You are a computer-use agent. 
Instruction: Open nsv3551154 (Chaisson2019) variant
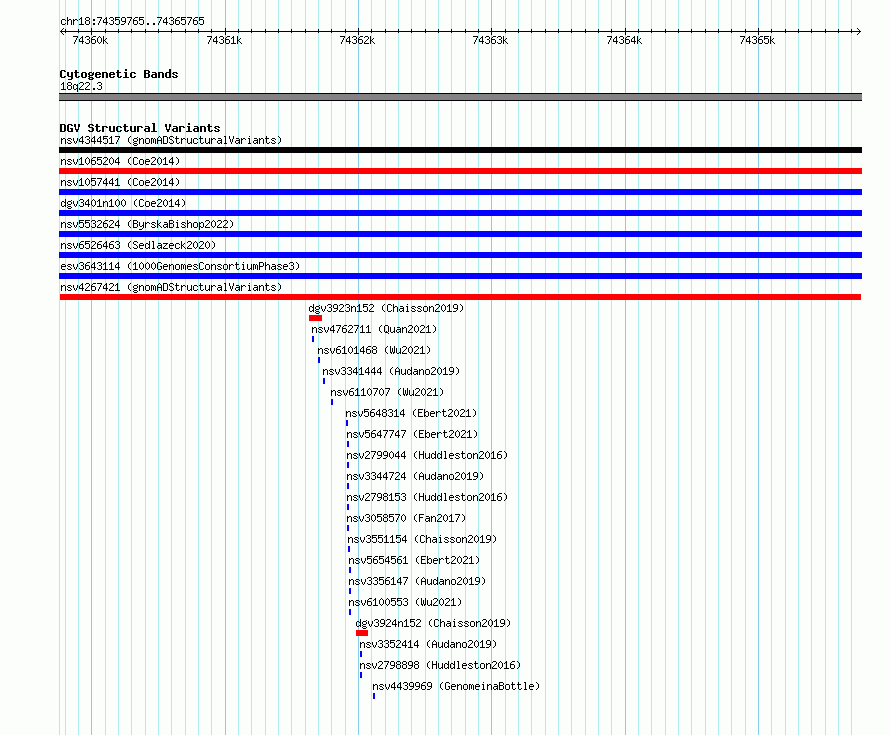tap(422, 539)
